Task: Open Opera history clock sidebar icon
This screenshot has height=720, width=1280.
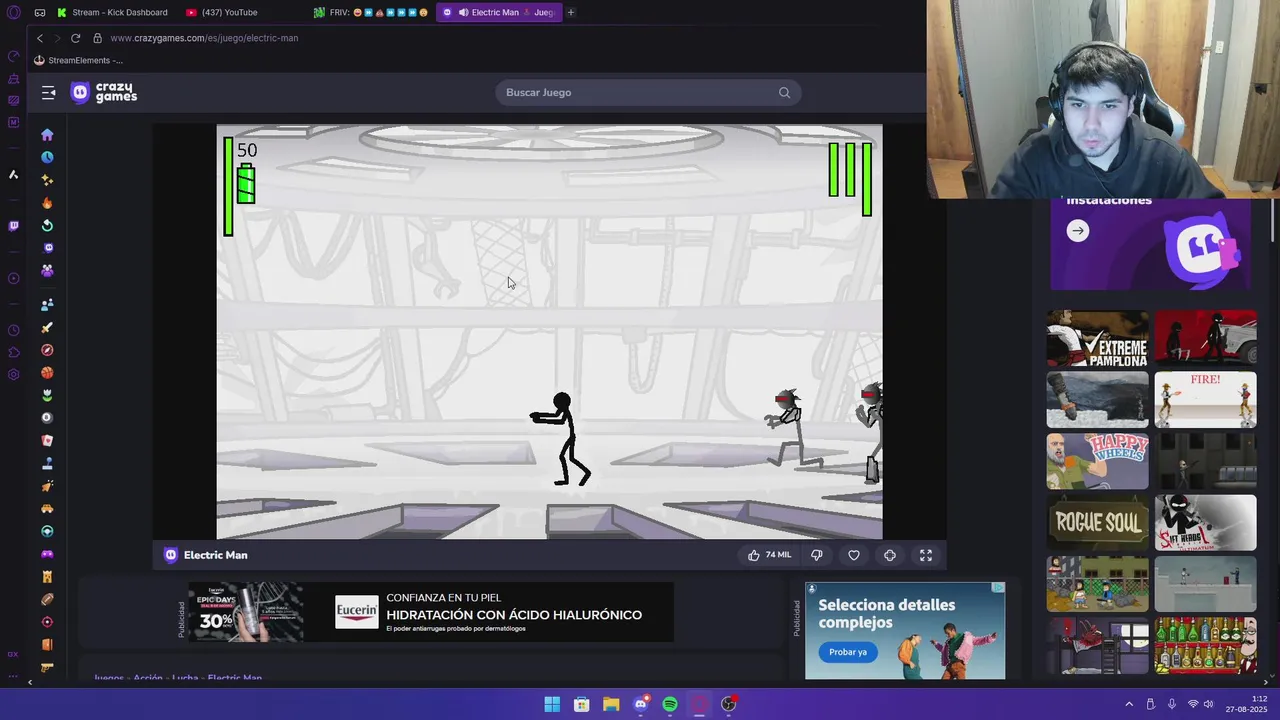Action: click(13, 330)
